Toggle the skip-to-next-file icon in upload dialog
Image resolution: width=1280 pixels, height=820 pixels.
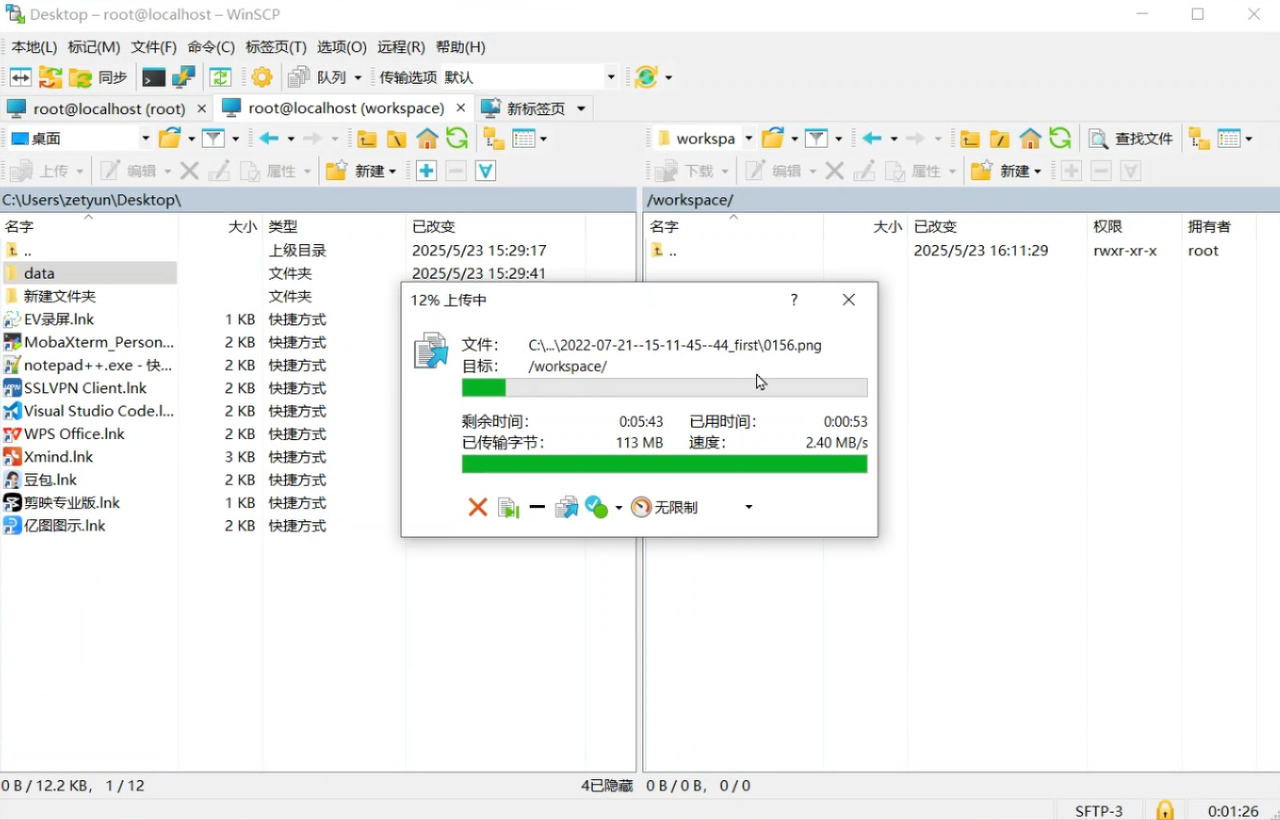[509, 508]
